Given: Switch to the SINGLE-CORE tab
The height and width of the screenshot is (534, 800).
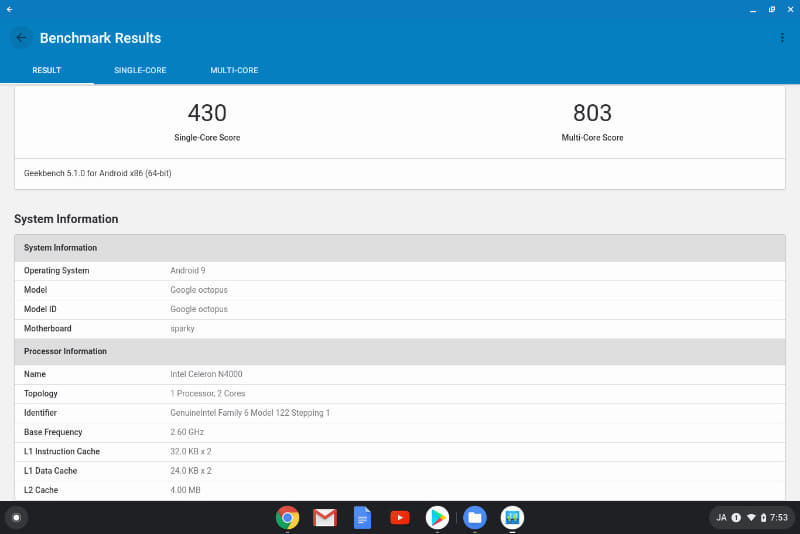Looking at the screenshot, I should tap(140, 70).
